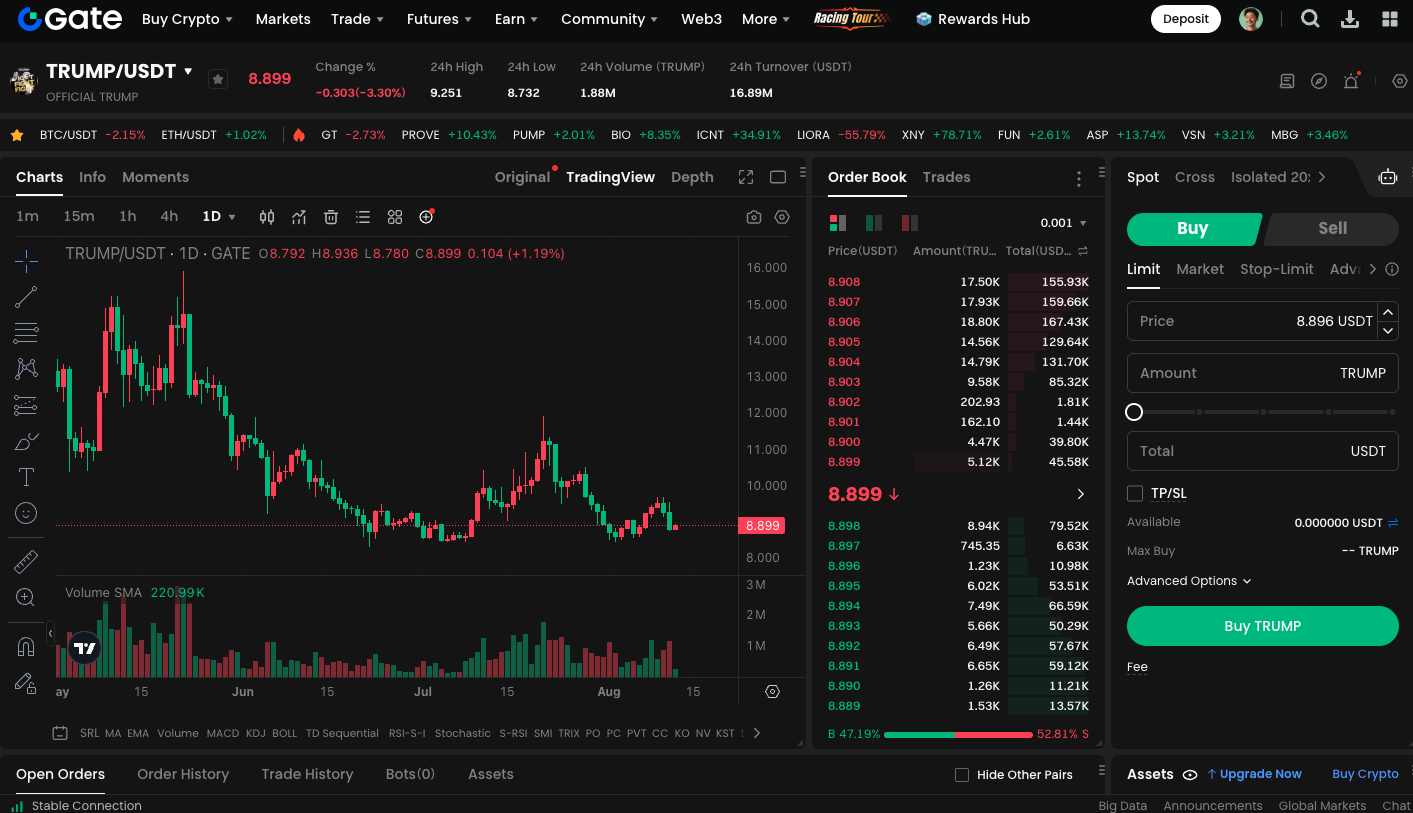Expand Advanced Options

tap(1189, 581)
